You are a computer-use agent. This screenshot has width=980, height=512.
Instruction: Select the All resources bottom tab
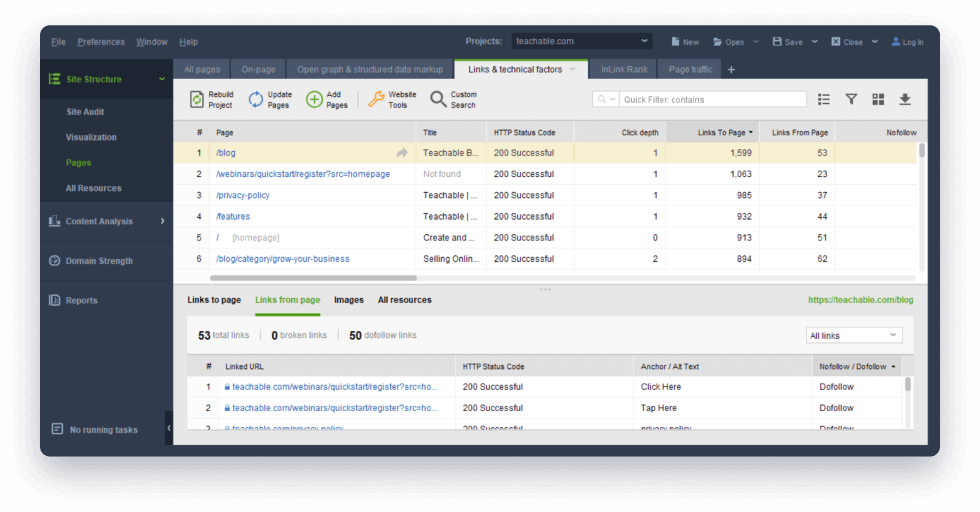pyautogui.click(x=404, y=300)
